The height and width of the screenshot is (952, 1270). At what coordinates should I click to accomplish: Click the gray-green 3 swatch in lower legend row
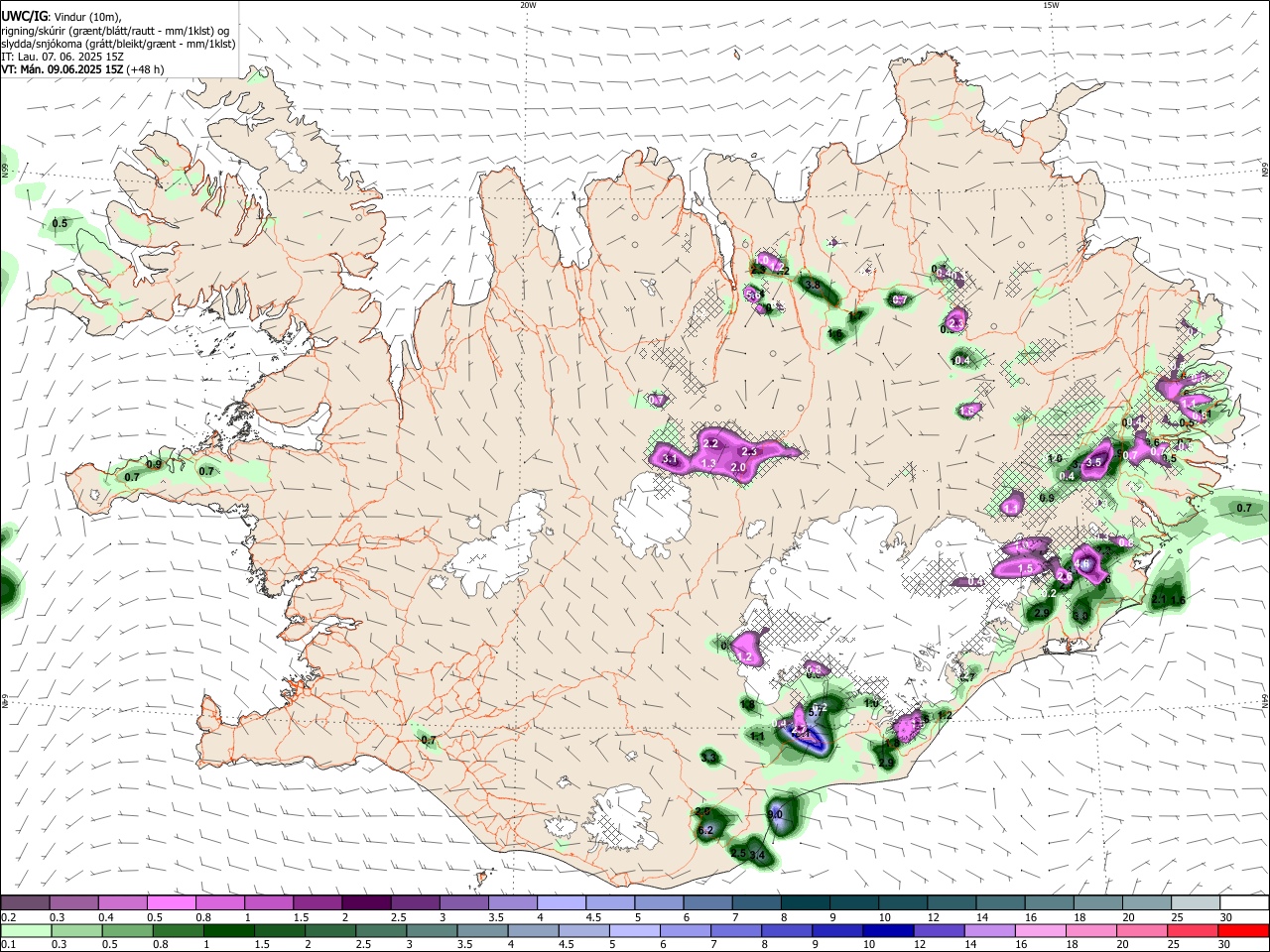tap(433, 930)
